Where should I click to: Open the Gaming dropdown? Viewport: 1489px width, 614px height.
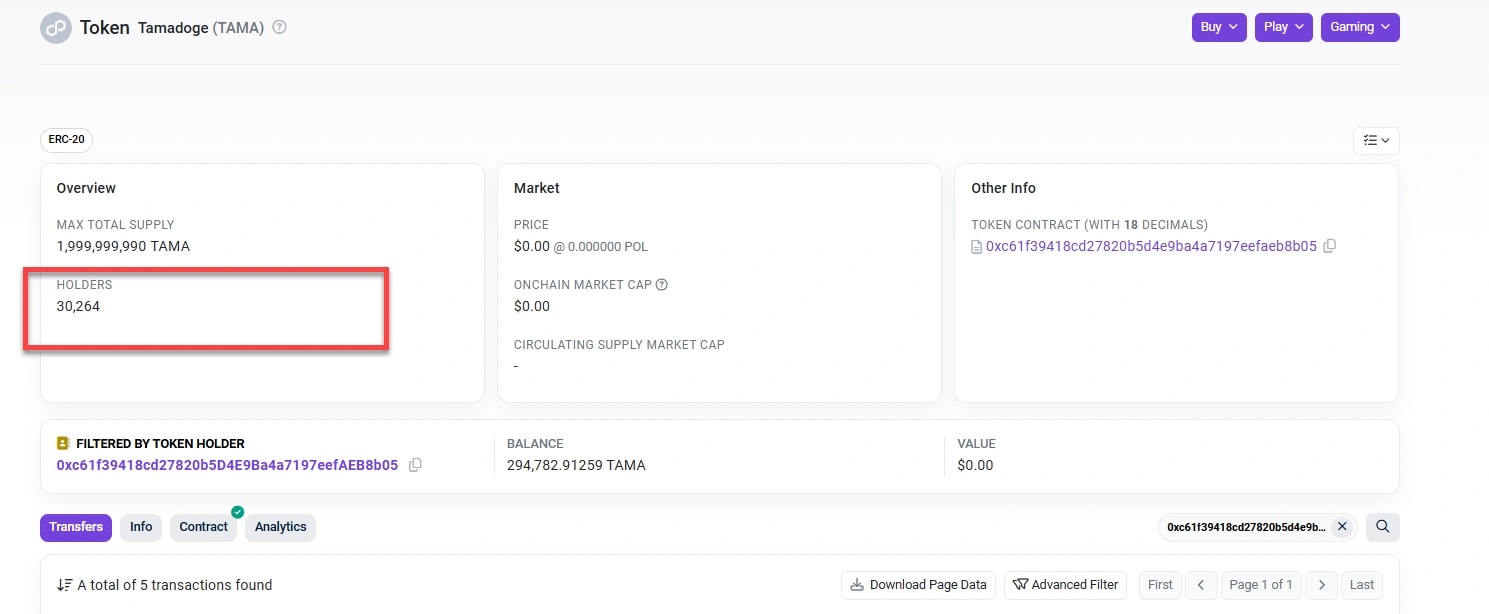coord(1360,27)
